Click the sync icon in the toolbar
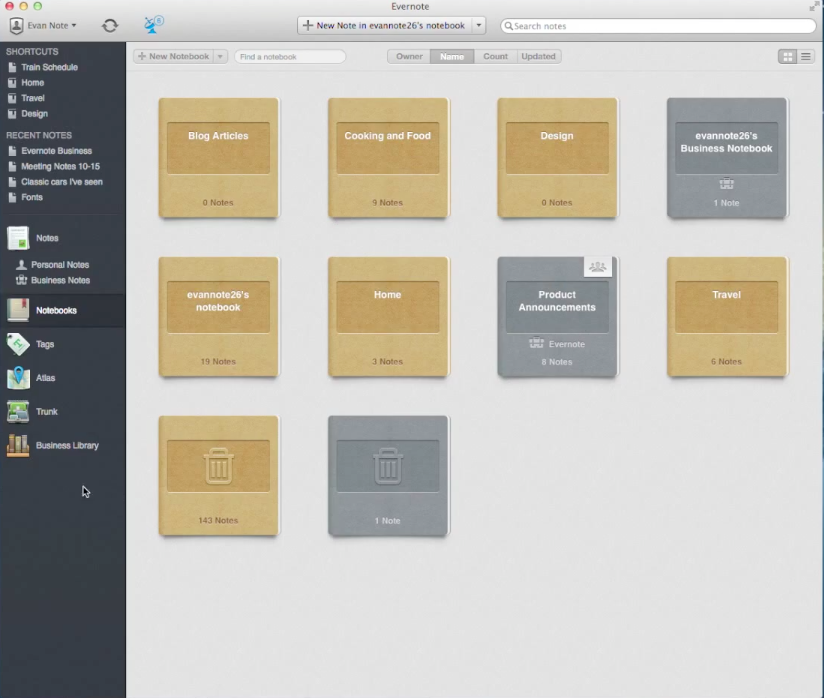Viewport: 824px width, 698px height. (110, 25)
